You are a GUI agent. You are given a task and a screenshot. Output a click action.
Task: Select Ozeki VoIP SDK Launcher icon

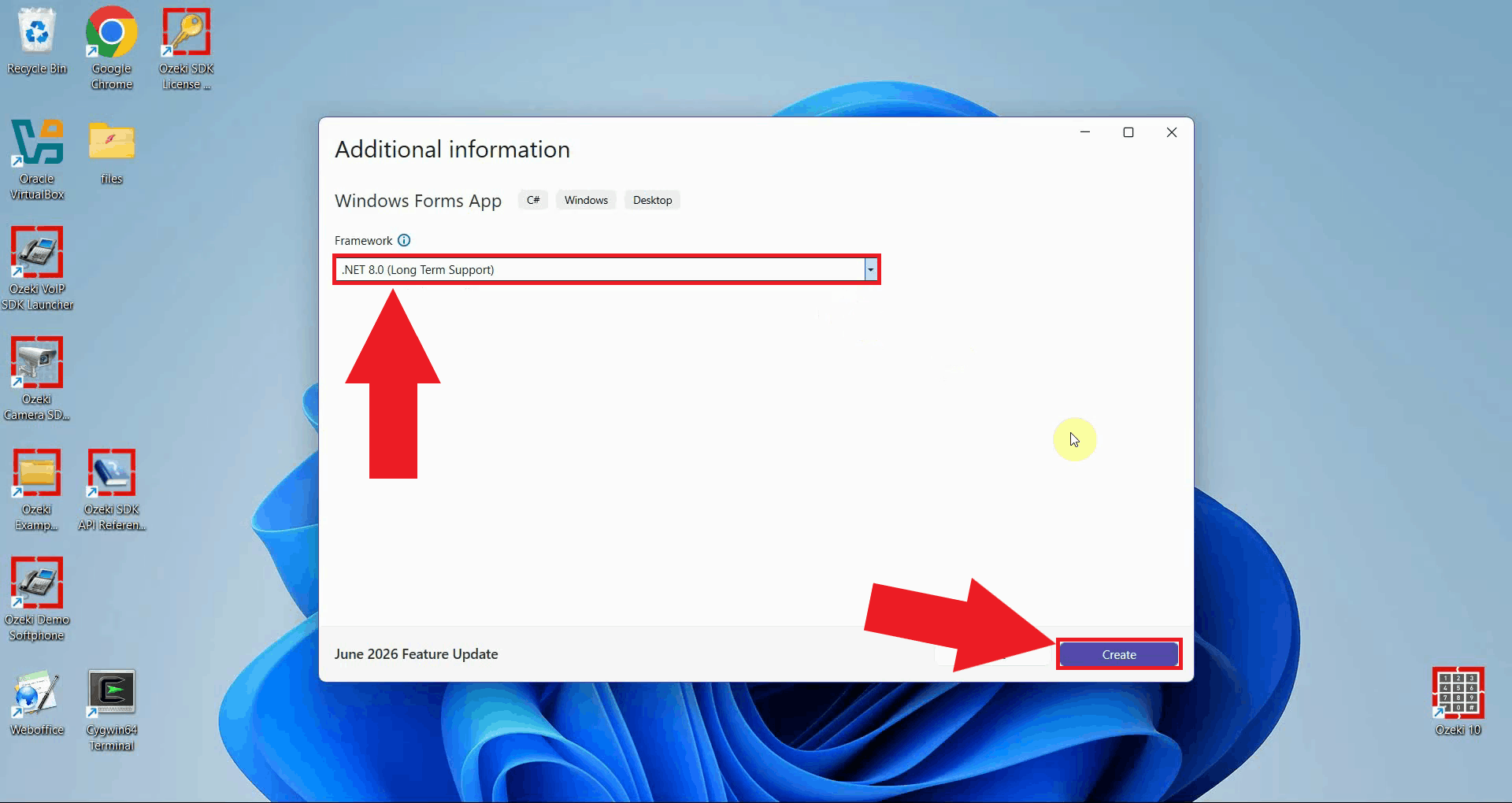(x=37, y=268)
